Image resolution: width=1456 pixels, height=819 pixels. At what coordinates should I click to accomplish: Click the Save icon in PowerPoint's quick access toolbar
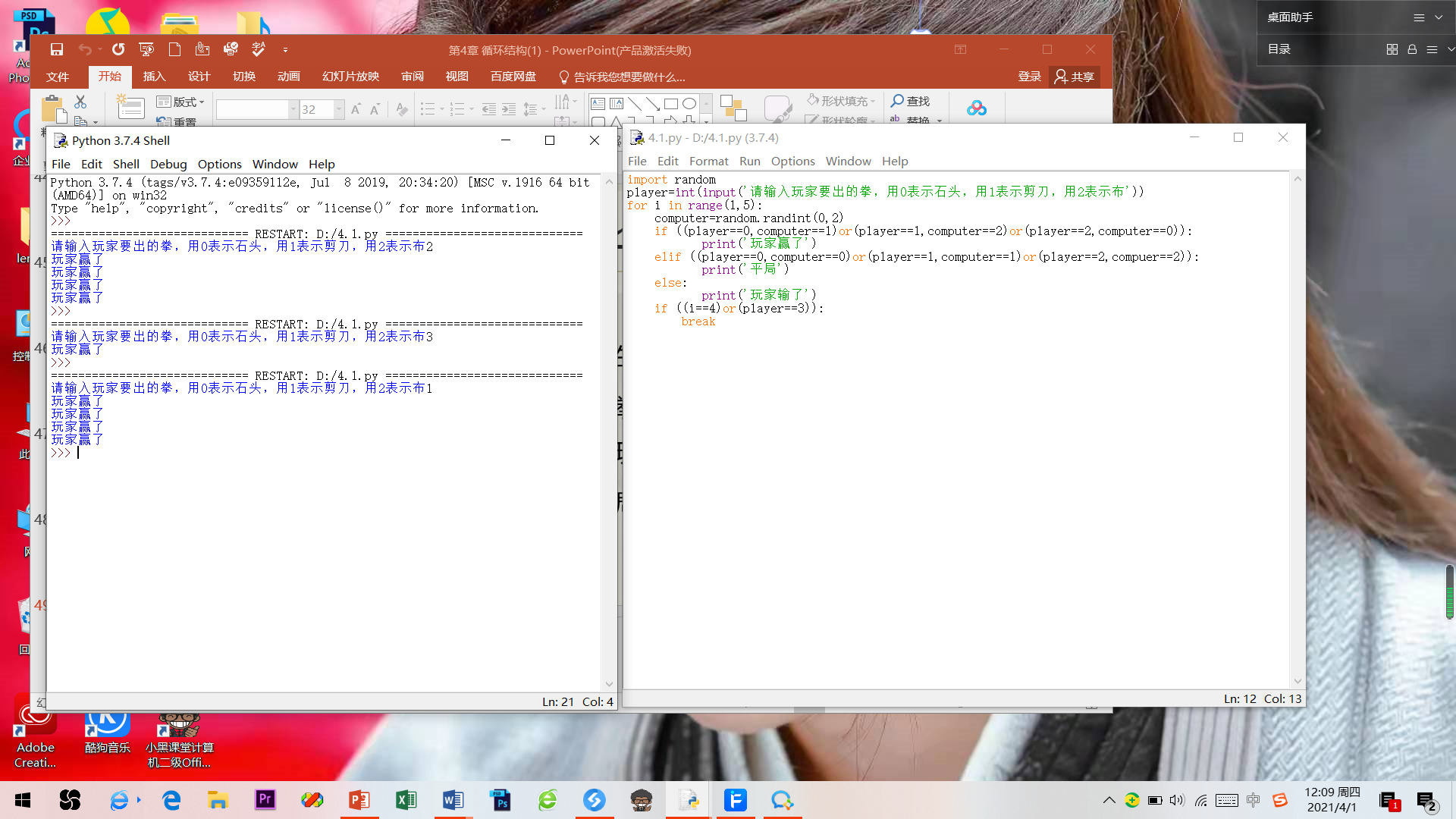coord(56,50)
